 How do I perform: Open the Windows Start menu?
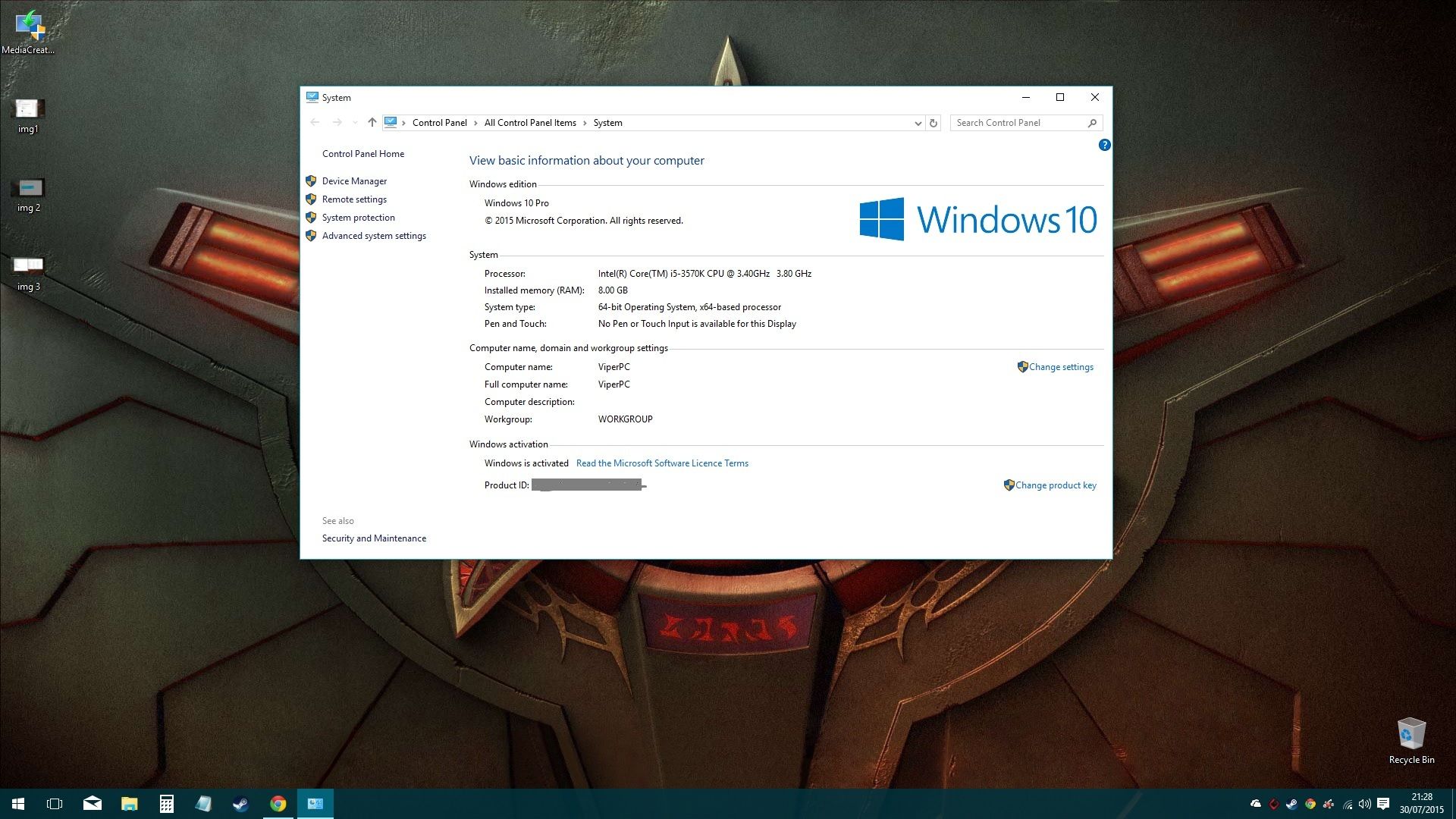pyautogui.click(x=18, y=804)
